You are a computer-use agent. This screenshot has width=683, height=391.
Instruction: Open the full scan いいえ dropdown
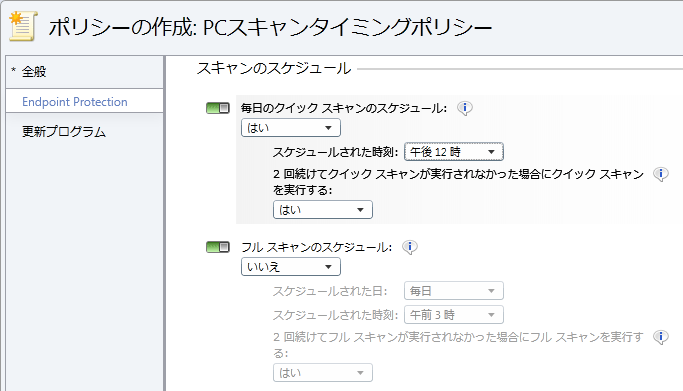pos(291,267)
